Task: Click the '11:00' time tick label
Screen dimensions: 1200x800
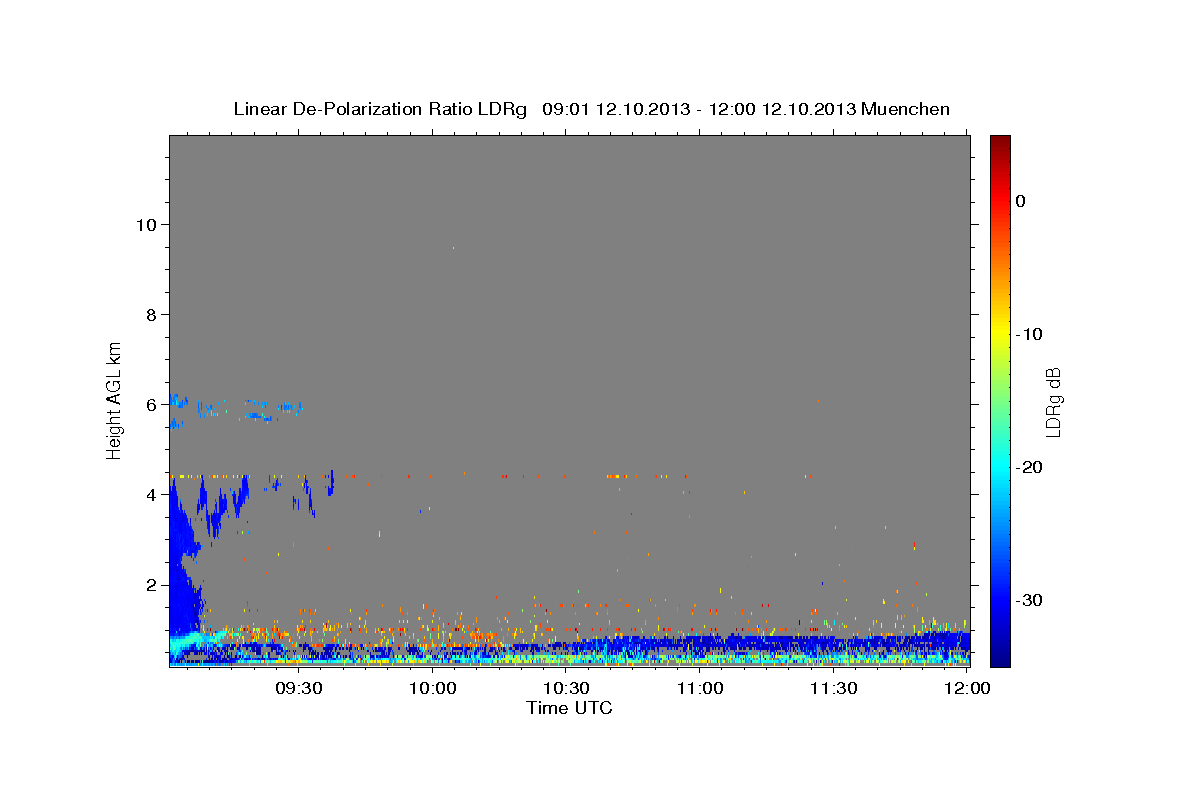Action: point(700,689)
